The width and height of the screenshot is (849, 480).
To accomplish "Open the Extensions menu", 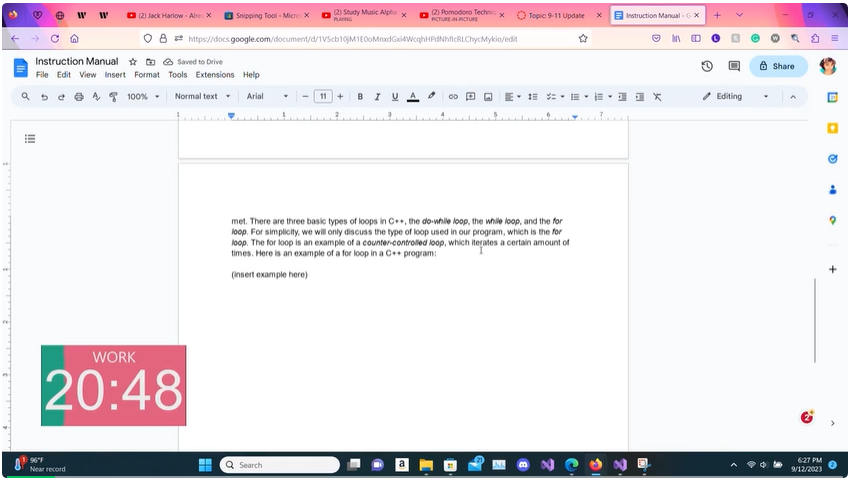I will (214, 75).
